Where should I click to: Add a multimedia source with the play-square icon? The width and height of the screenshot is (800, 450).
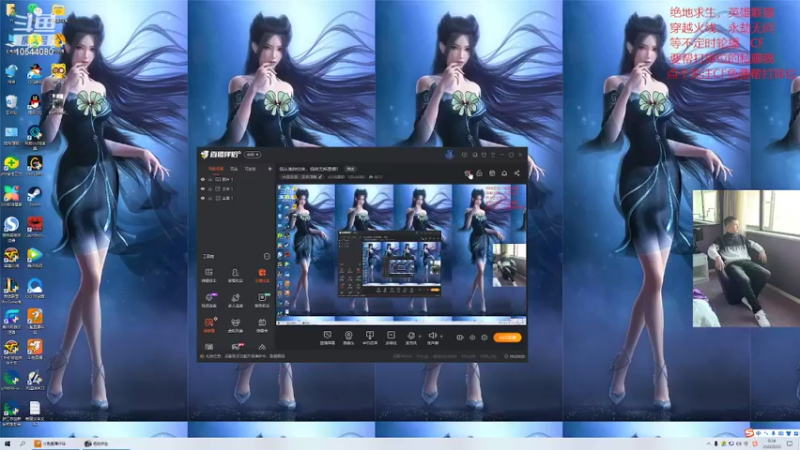click(x=391, y=337)
